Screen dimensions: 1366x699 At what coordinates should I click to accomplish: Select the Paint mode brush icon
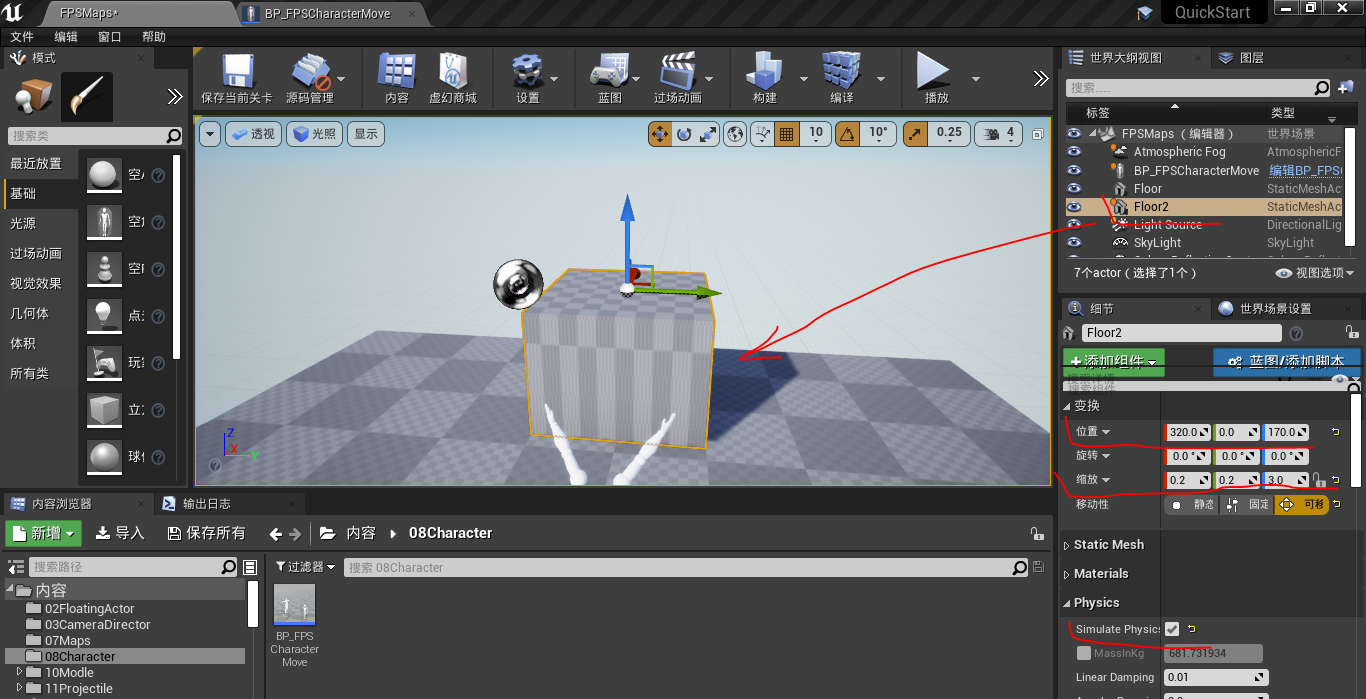[x=86, y=97]
